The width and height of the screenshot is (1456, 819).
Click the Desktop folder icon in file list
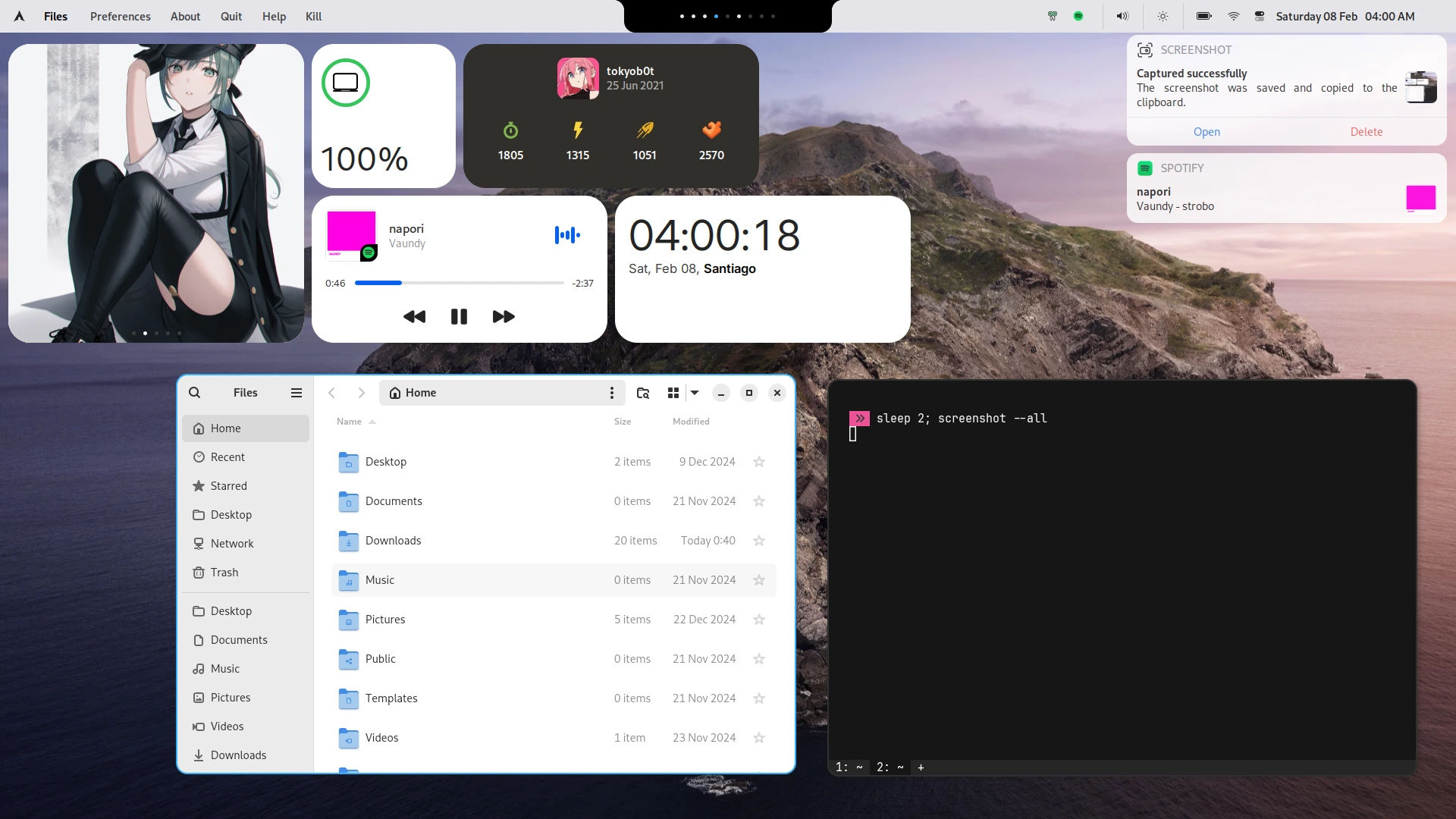click(348, 462)
